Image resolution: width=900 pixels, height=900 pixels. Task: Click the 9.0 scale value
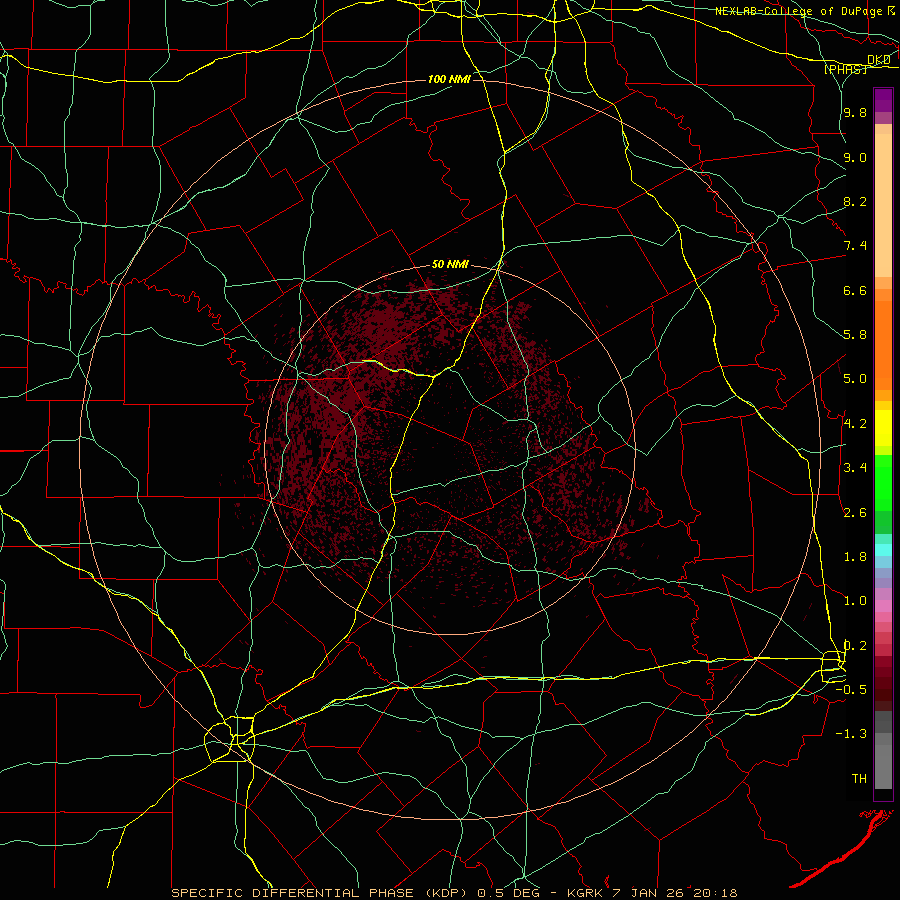(x=855, y=157)
